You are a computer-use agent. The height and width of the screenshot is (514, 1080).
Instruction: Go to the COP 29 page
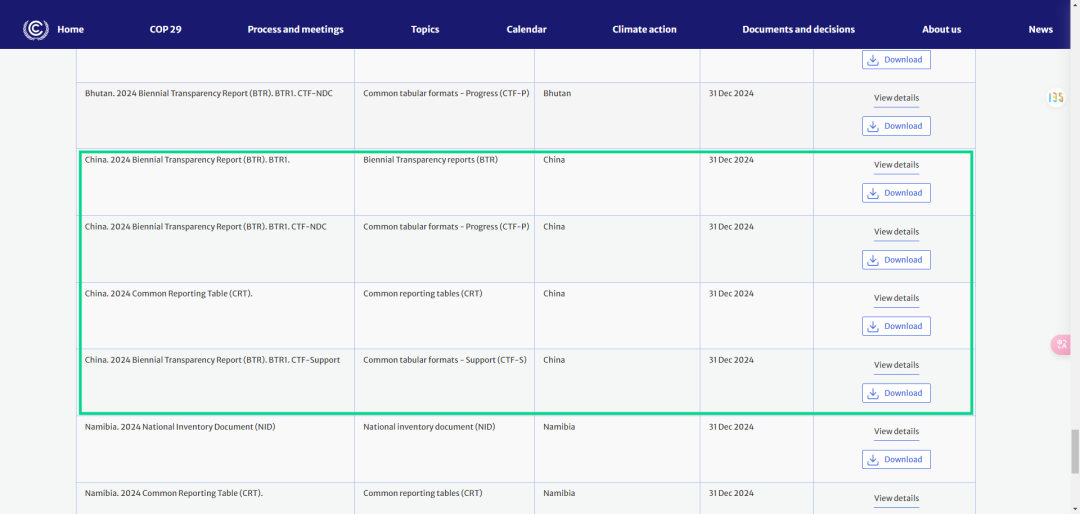pos(165,29)
